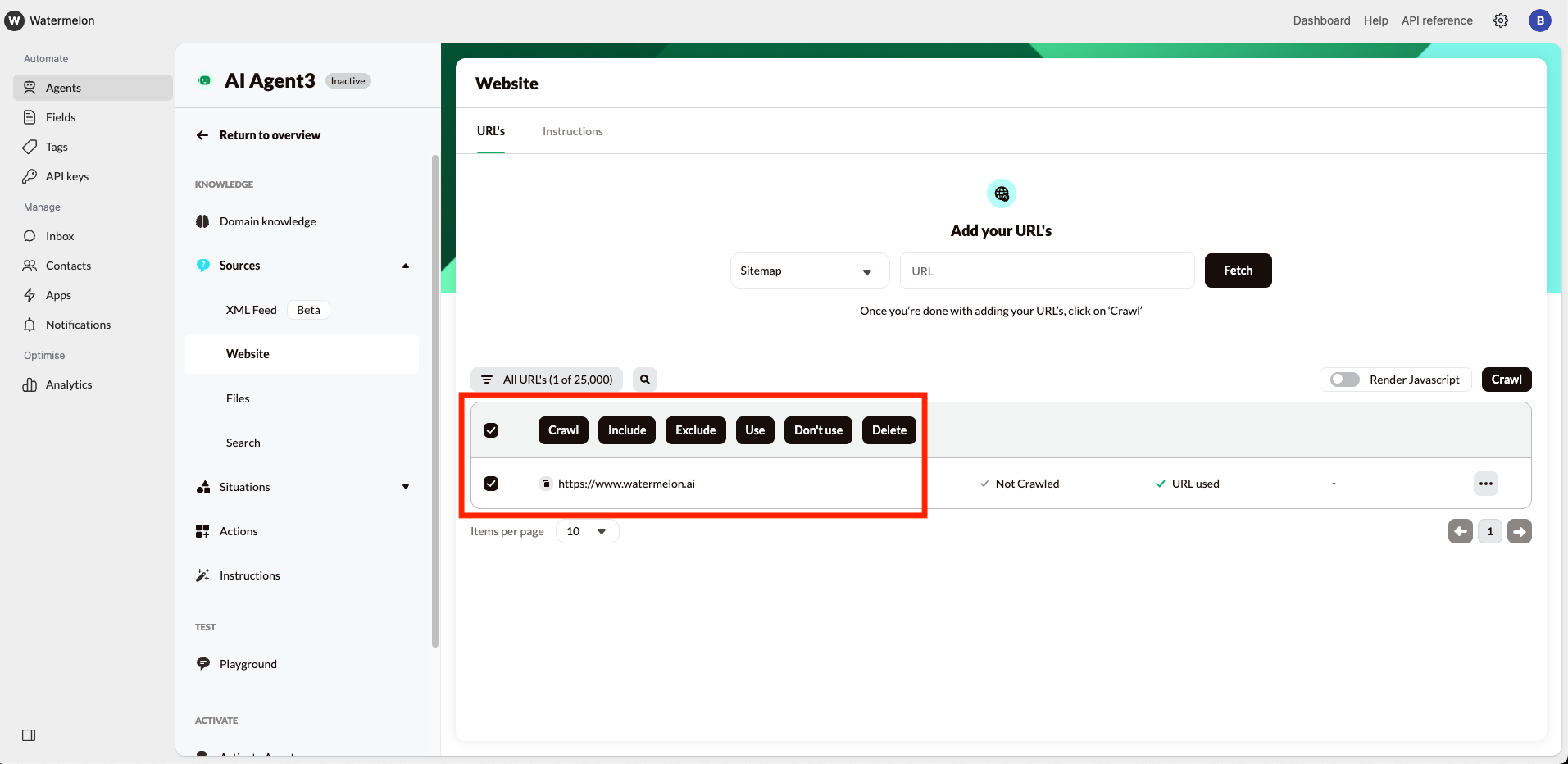Click the search magnifier near All URL's
Image resolution: width=1568 pixels, height=764 pixels.
[644, 379]
